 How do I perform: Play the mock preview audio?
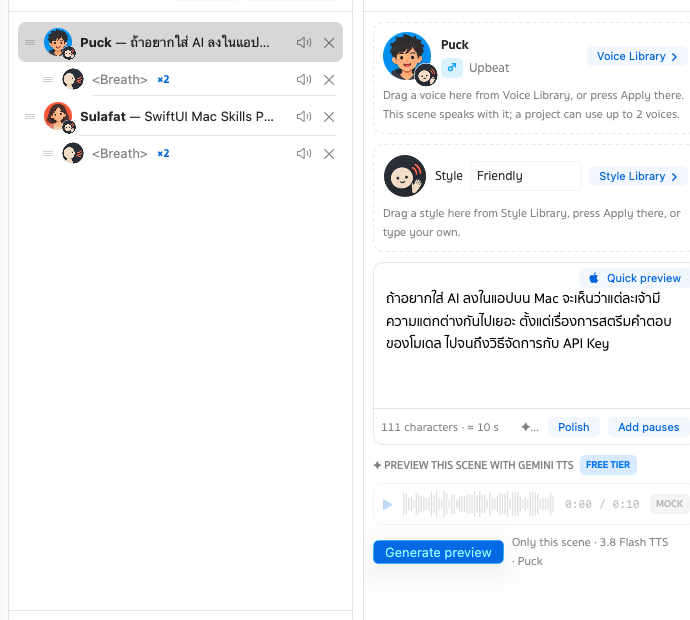click(x=388, y=504)
